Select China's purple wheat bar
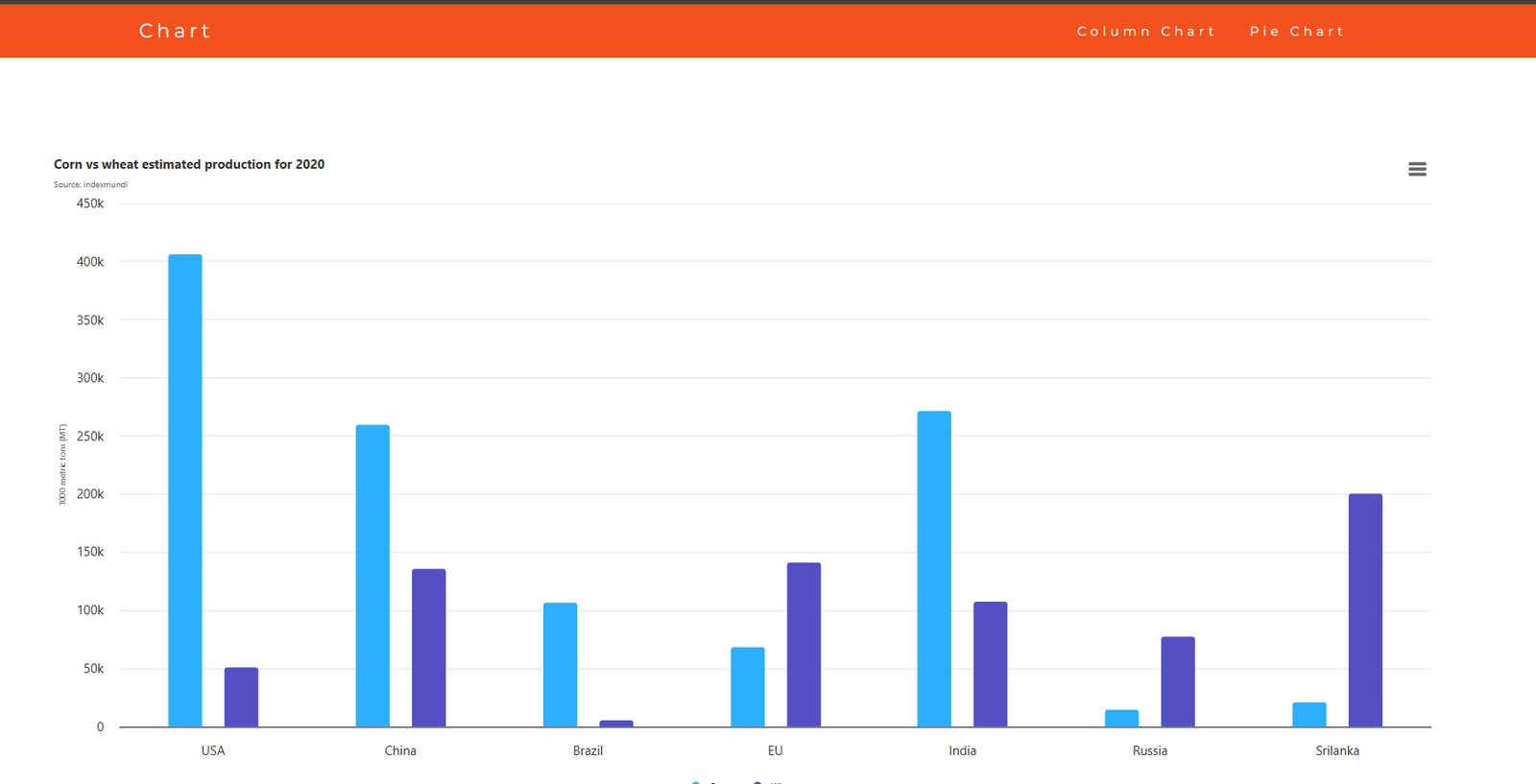The height and width of the screenshot is (784, 1536). (429, 648)
